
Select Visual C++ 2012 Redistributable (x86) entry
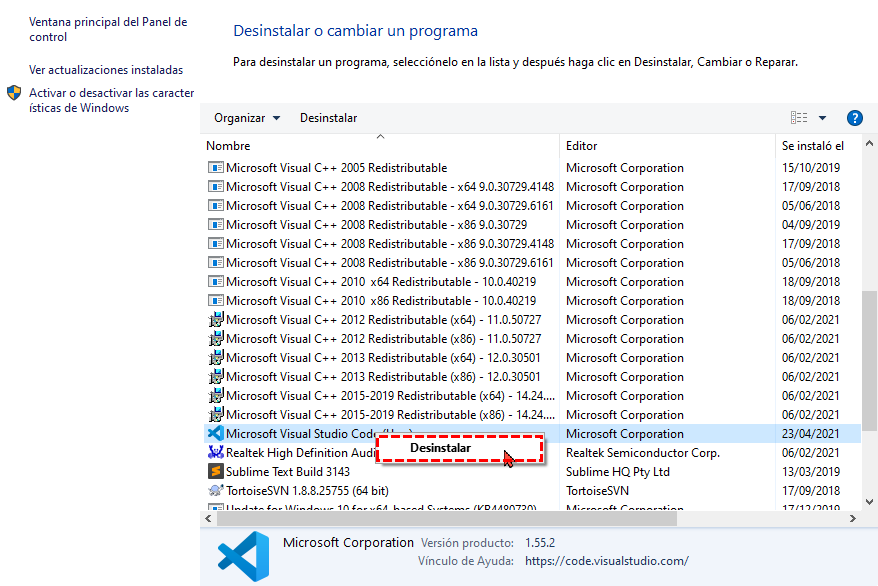pos(384,339)
